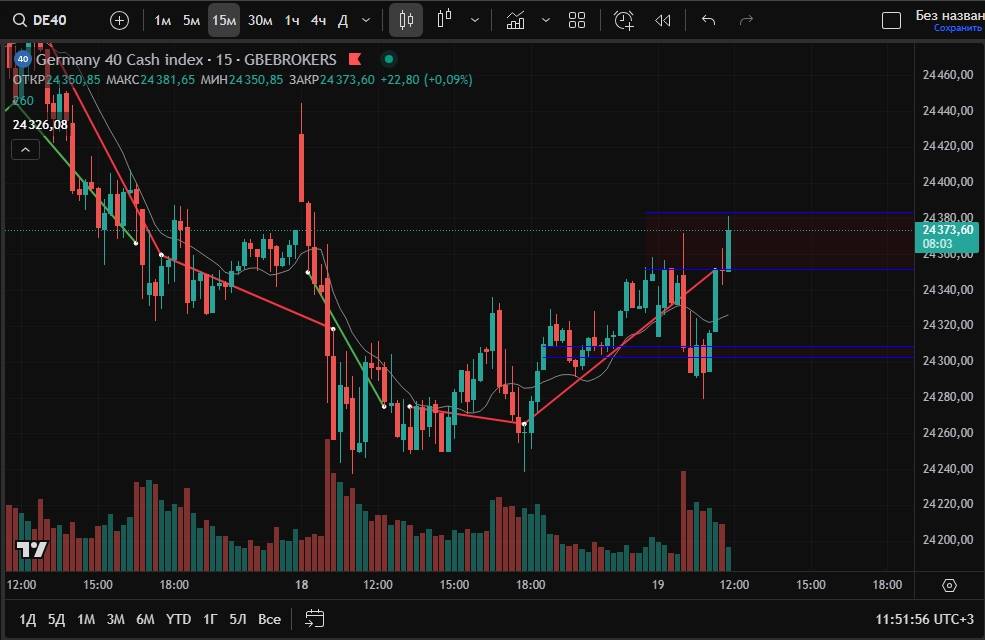Open the Indicators icon in top toolbar
This screenshot has height=640, width=985.
516,20
